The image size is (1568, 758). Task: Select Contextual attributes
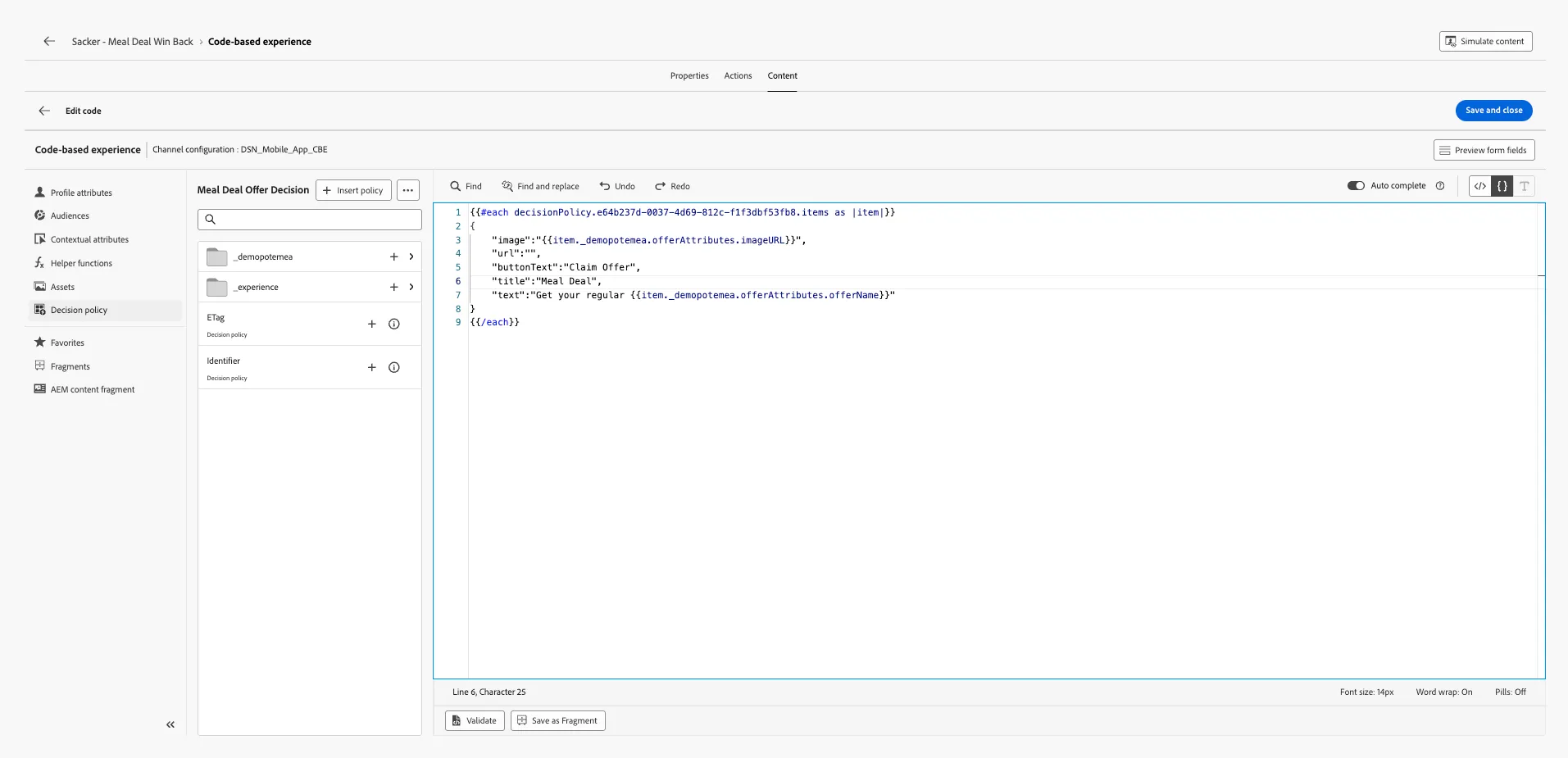pyautogui.click(x=89, y=239)
